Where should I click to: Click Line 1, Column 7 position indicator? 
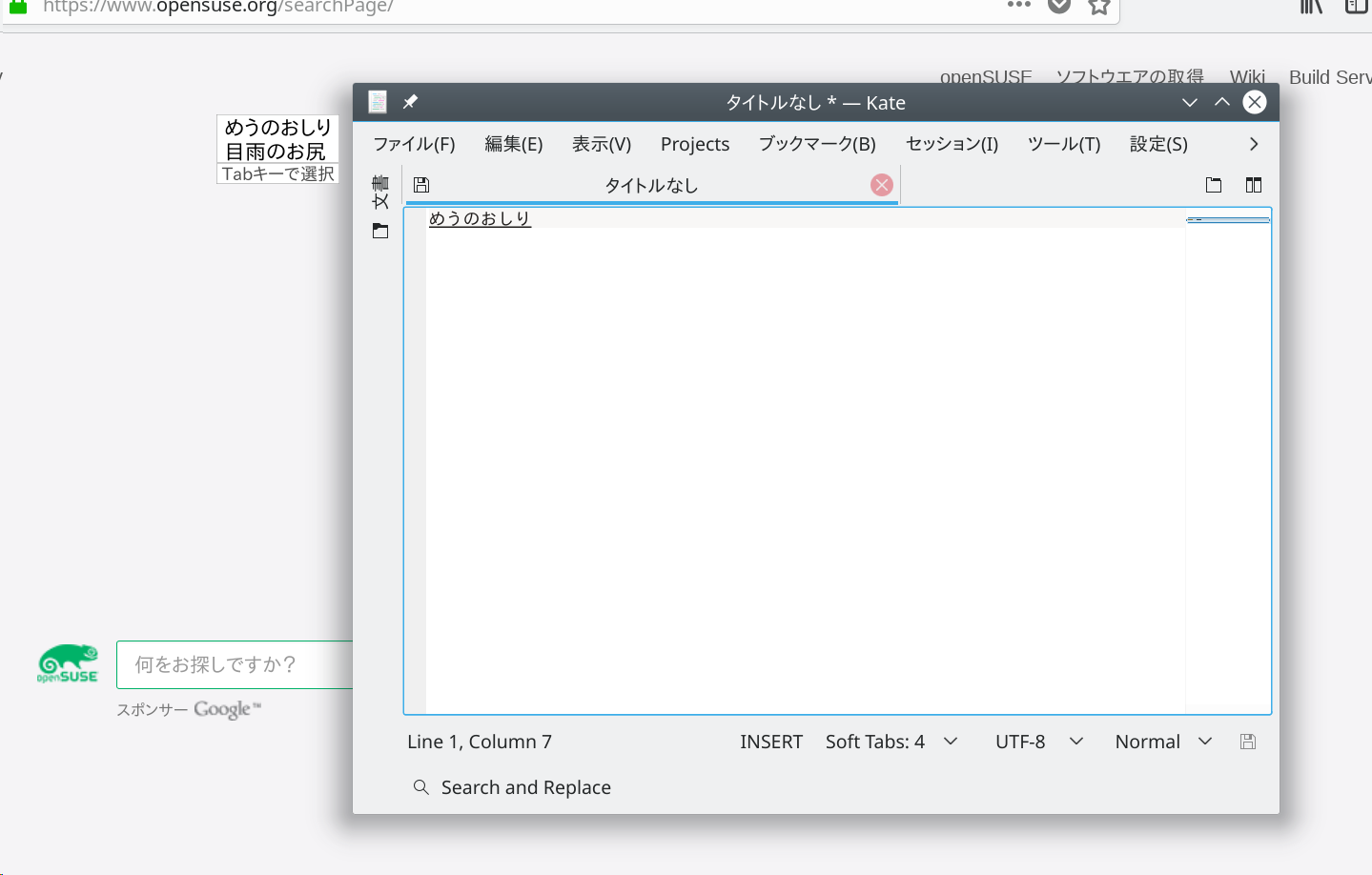pyautogui.click(x=480, y=742)
